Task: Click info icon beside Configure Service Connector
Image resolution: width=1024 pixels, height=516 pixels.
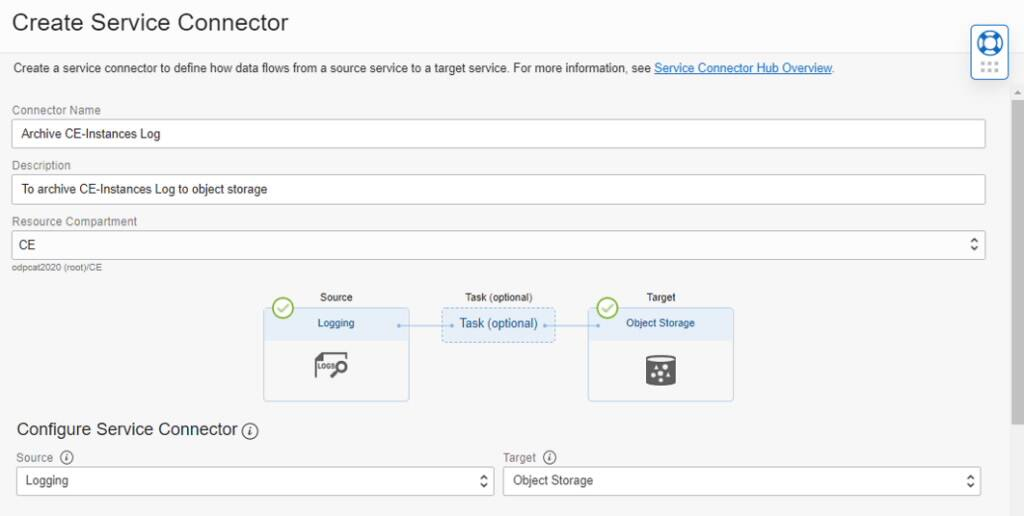Action: pyautogui.click(x=250, y=431)
